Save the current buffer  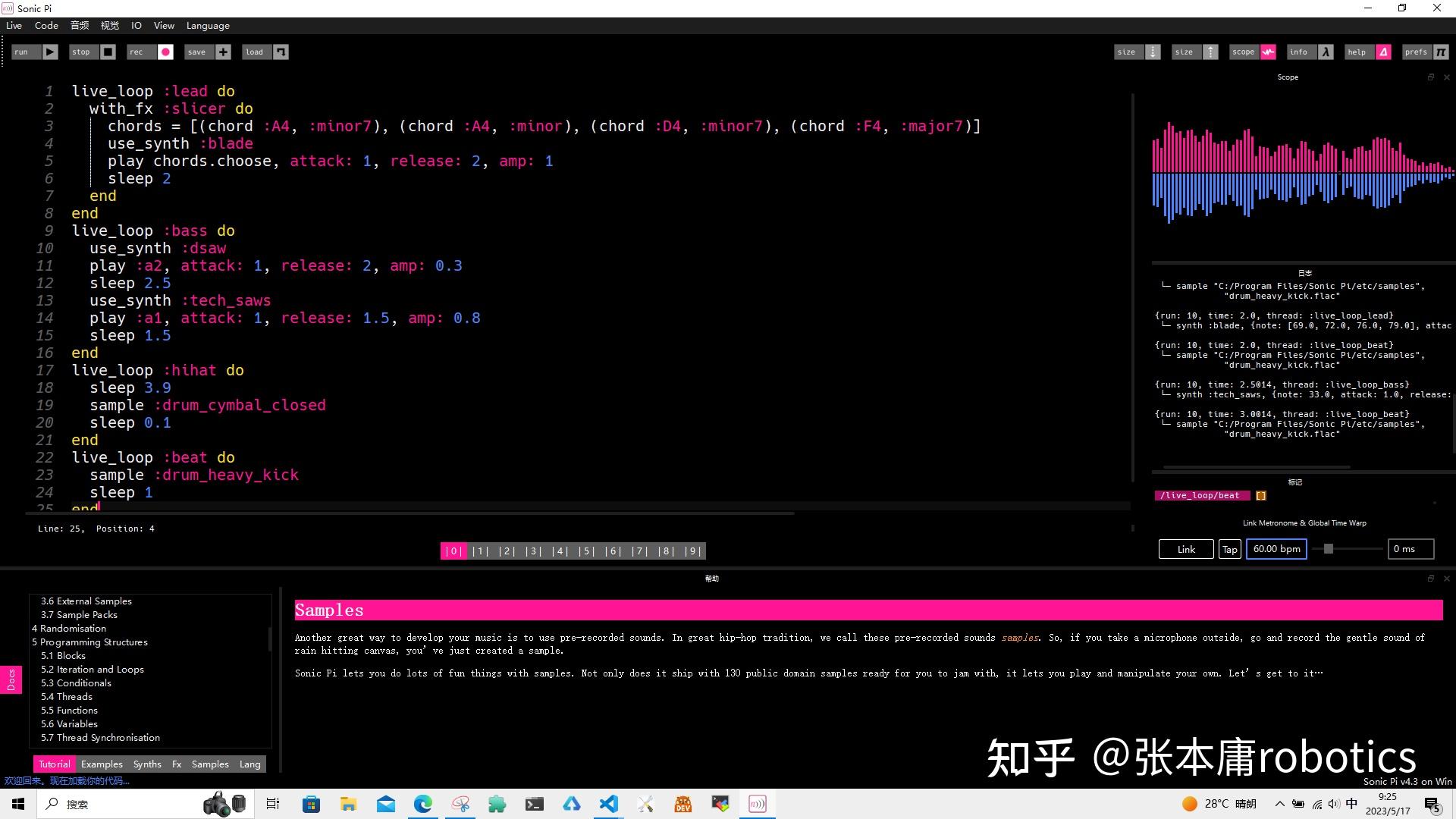206,52
